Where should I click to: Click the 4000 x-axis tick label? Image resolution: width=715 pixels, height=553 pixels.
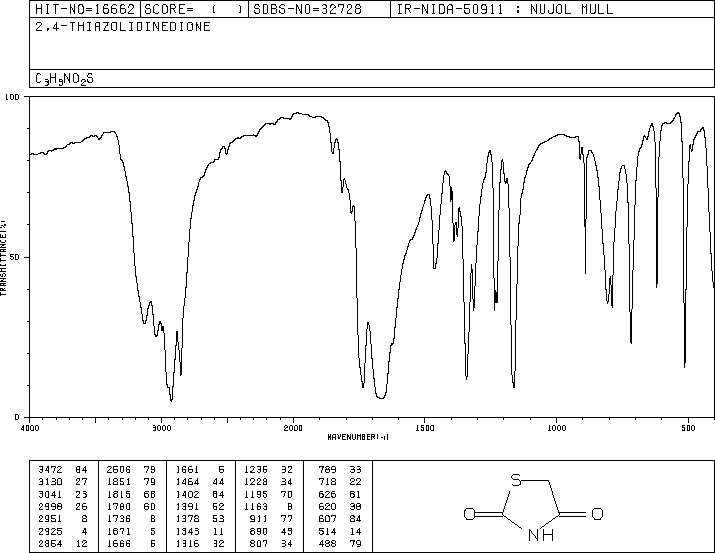30,428
